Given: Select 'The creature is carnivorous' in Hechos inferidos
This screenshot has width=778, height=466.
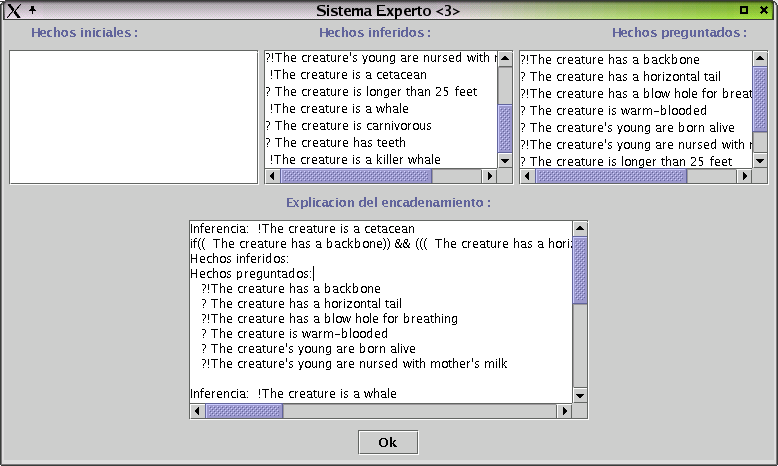Looking at the screenshot, I should pyautogui.click(x=348, y=126).
